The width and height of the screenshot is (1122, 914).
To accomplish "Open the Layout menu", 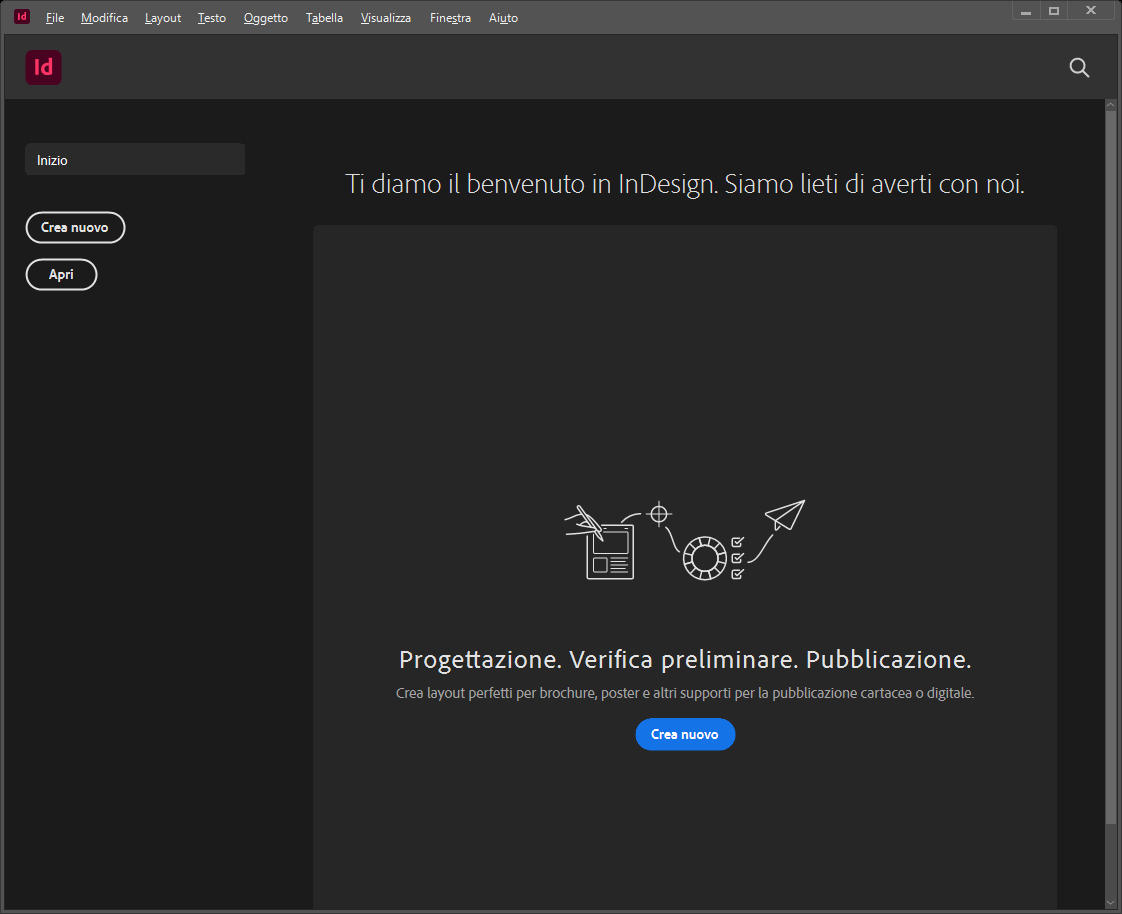I will click(x=162, y=18).
